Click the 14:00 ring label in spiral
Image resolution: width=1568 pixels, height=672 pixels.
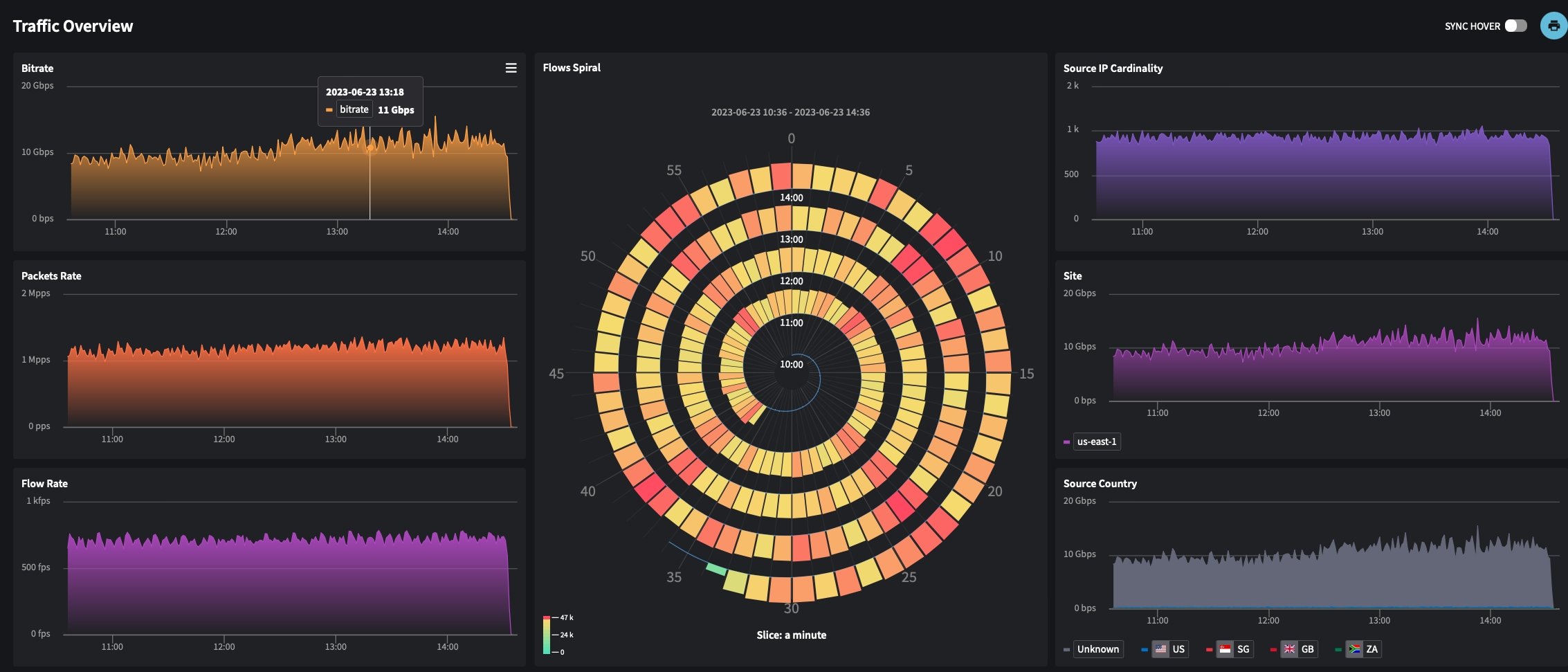click(x=791, y=198)
